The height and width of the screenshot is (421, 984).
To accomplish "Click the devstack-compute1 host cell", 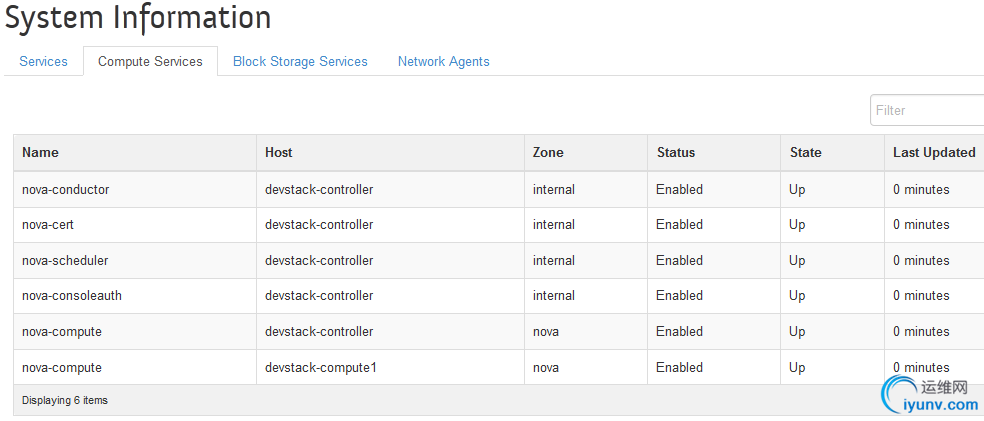I will pyautogui.click(x=321, y=368).
